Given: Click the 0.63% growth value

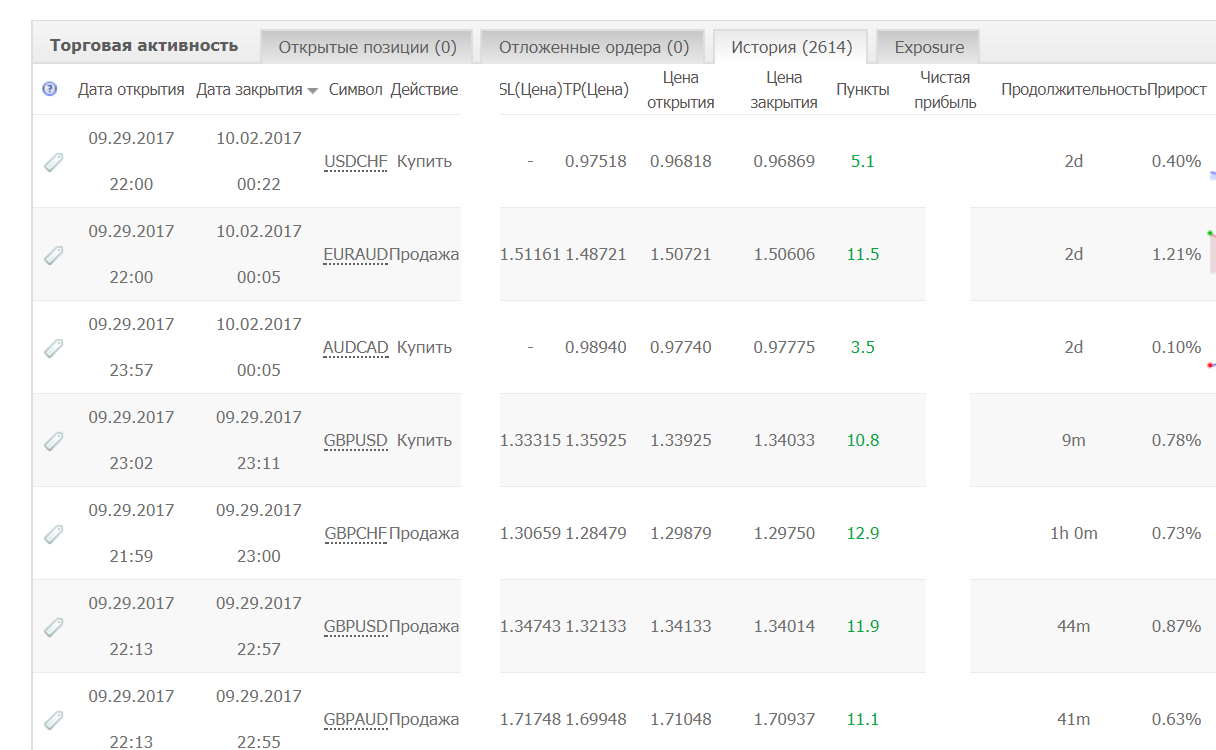Looking at the screenshot, I should tap(1177, 719).
